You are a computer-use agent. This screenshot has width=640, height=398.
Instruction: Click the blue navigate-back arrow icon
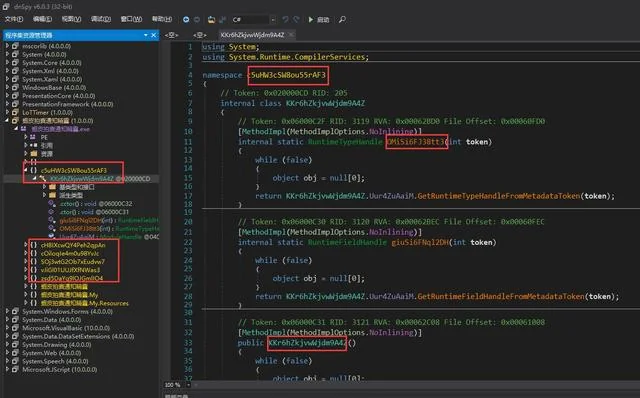[x=186, y=19]
